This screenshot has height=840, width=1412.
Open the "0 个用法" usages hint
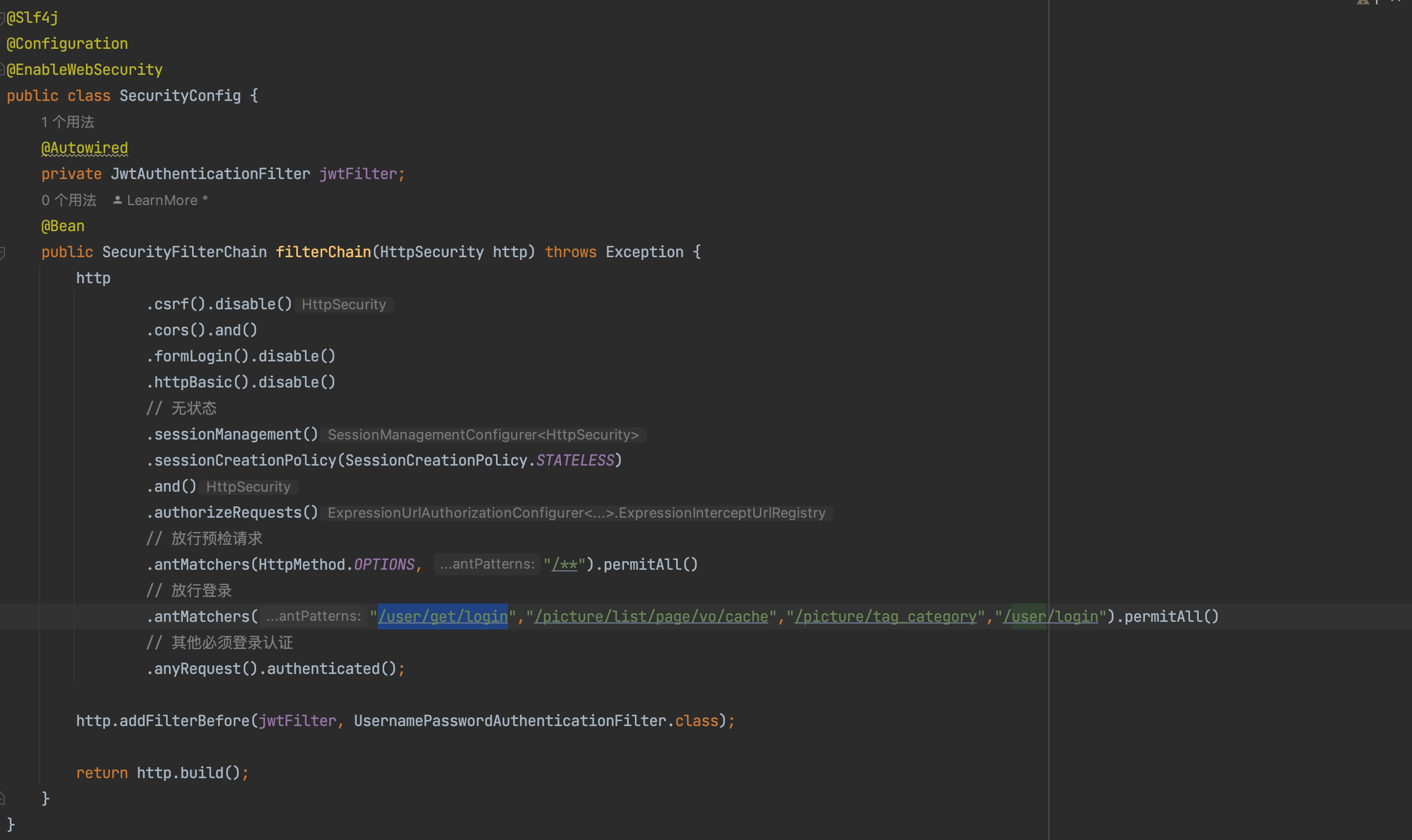pos(69,200)
